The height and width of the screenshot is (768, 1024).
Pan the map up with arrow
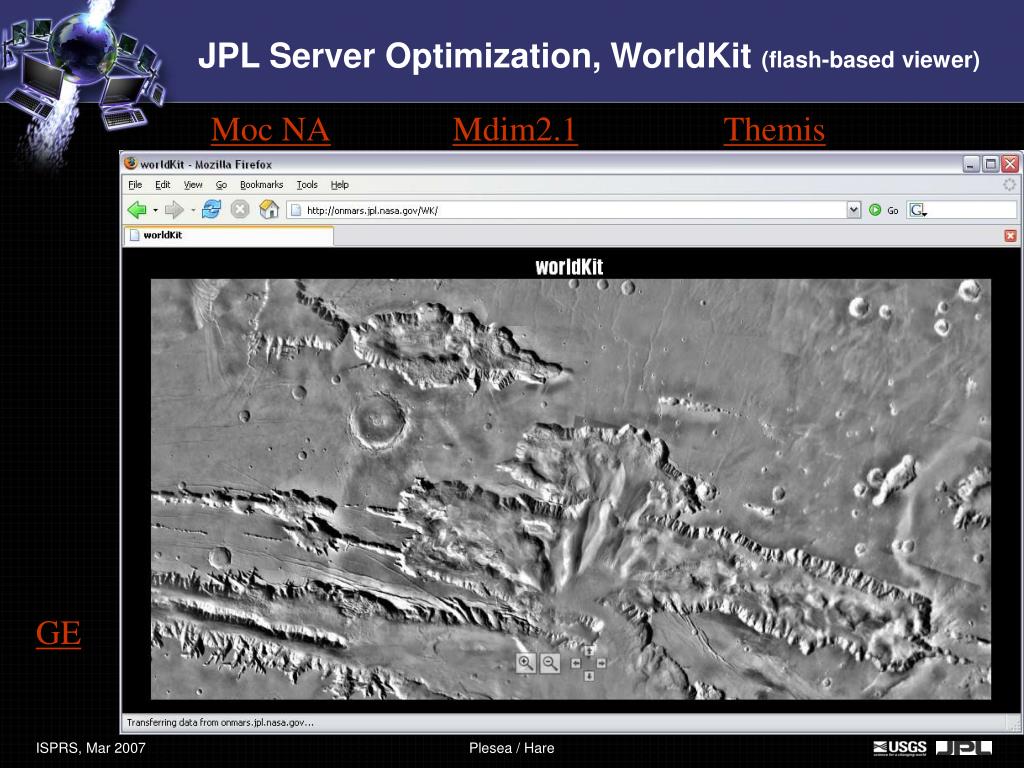coord(588,651)
